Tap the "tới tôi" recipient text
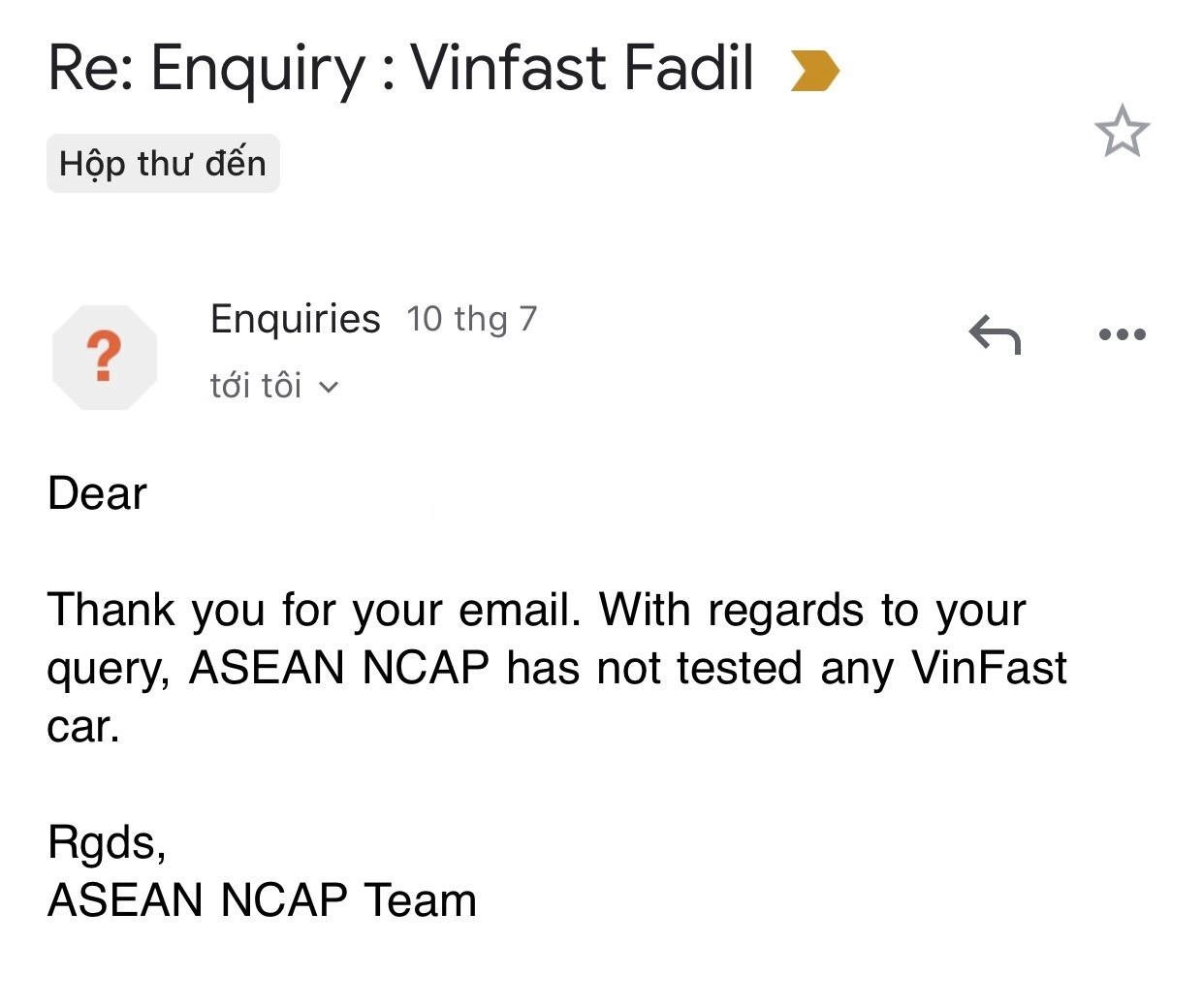Screen dimensions: 1203x1008 tap(256, 386)
